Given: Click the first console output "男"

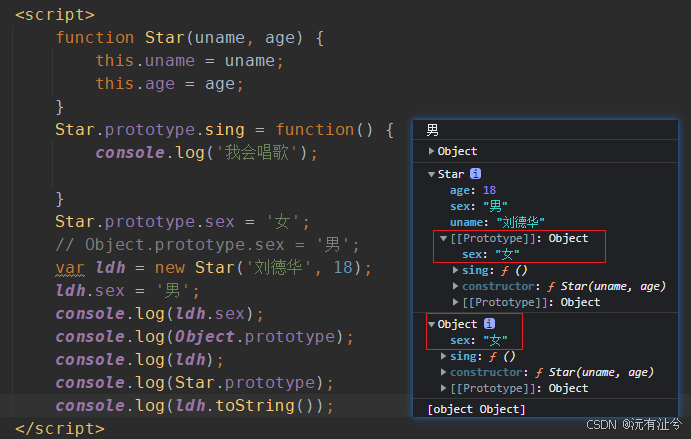Looking at the screenshot, I should (432, 130).
